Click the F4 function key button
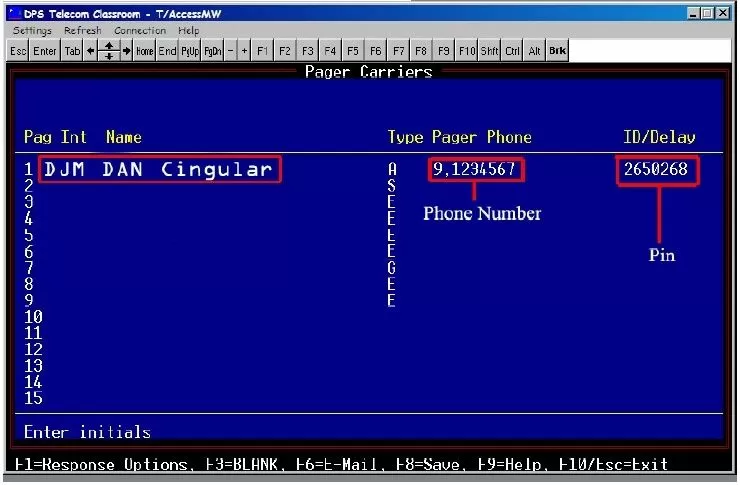740x485 pixels. pos(330,50)
